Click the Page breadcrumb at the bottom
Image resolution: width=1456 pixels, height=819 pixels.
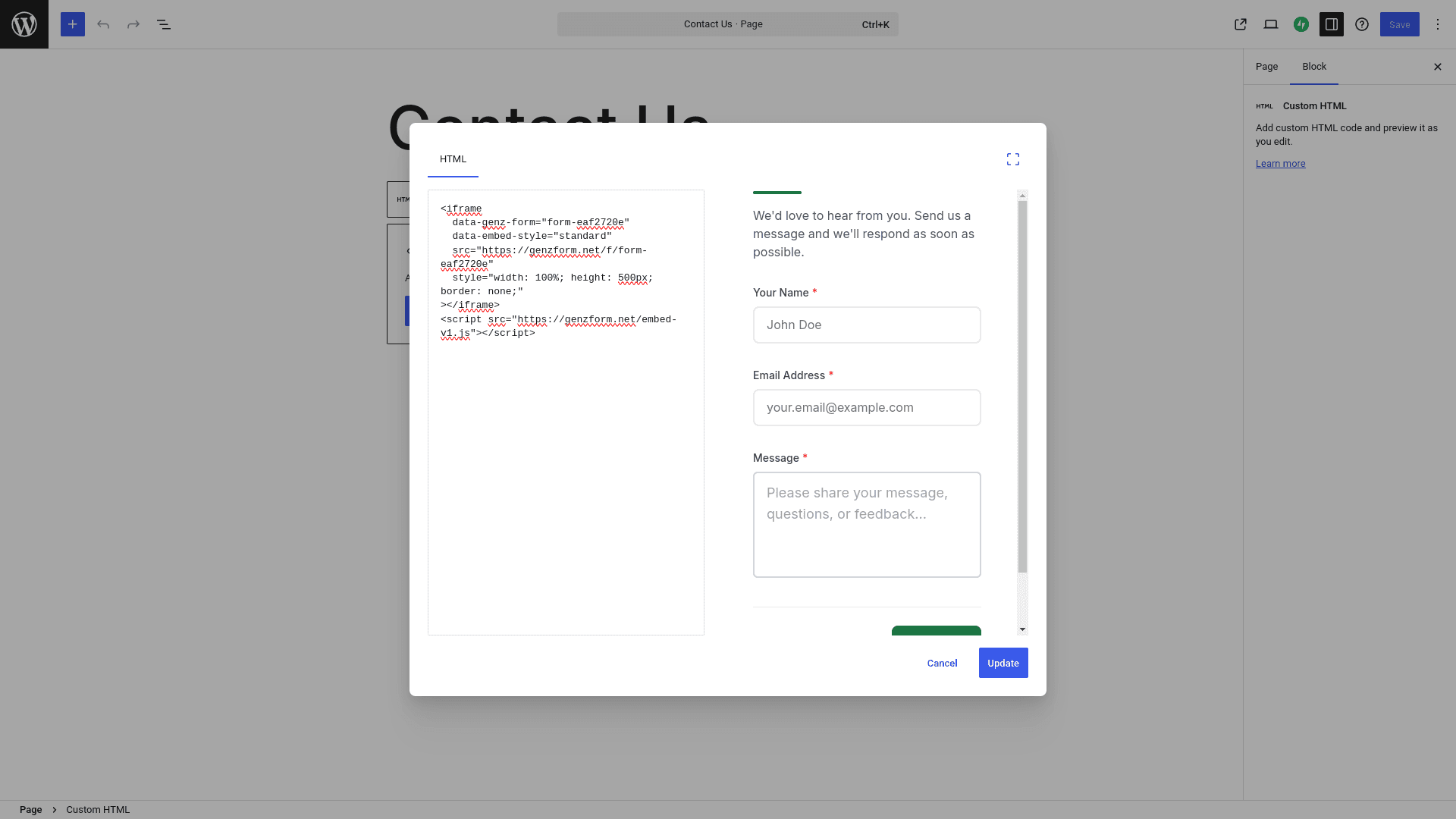point(30,809)
